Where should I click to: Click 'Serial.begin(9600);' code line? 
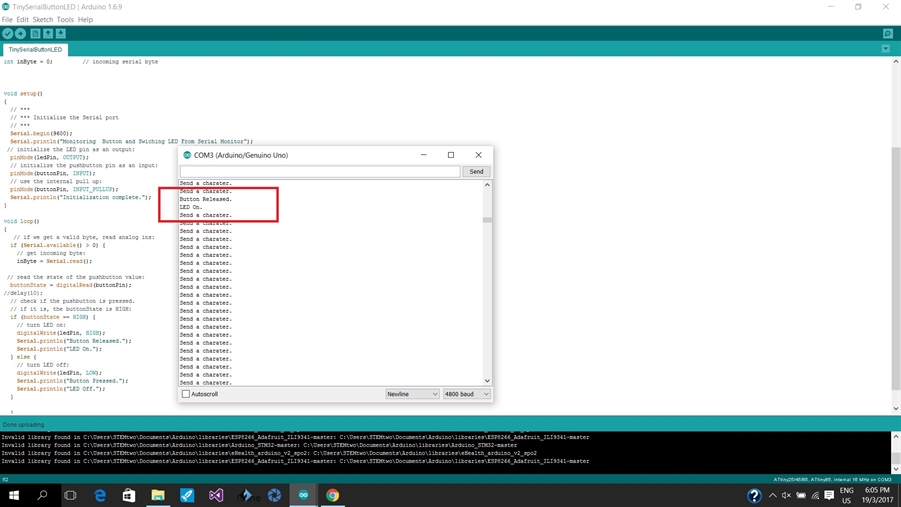pos(41,133)
